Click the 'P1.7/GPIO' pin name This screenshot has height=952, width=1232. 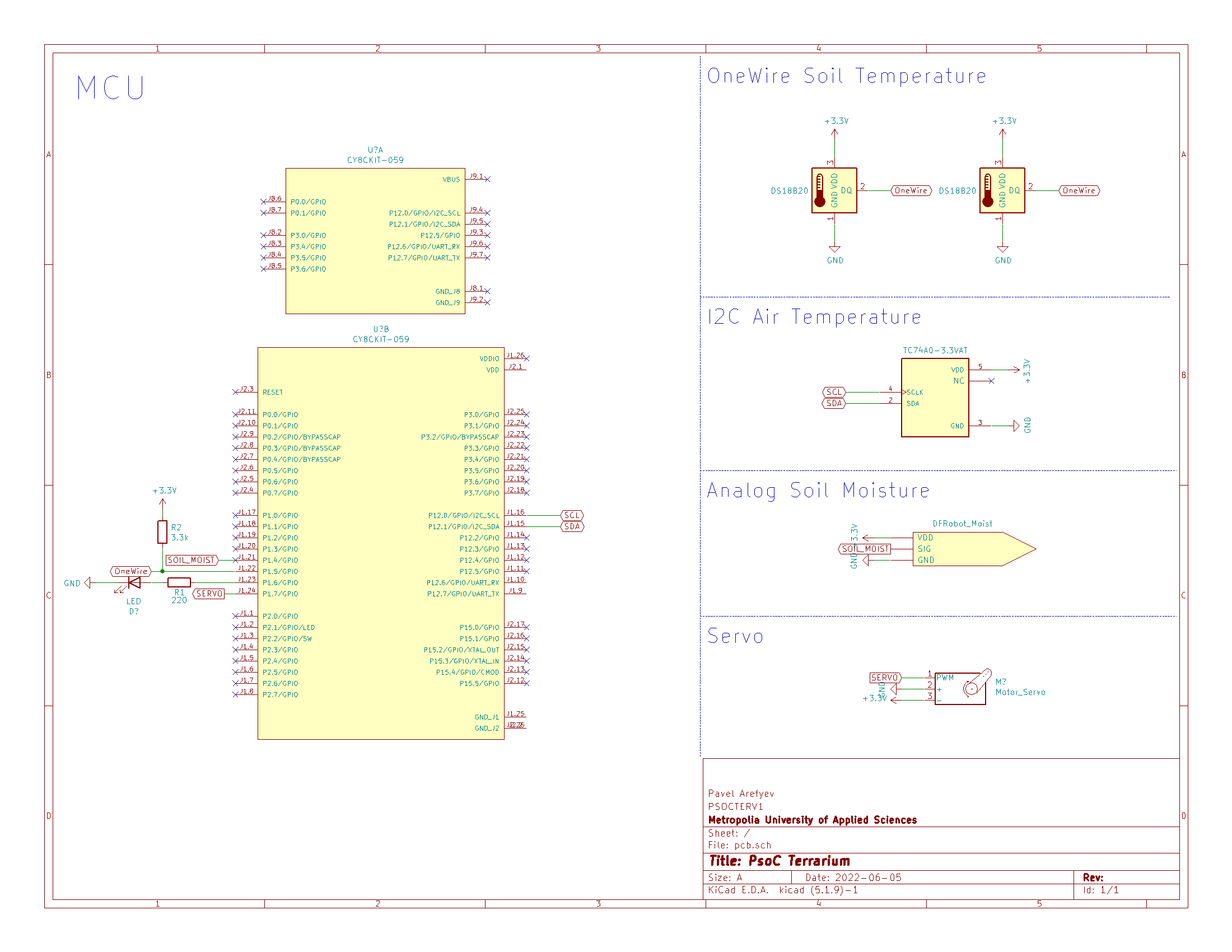click(x=280, y=594)
